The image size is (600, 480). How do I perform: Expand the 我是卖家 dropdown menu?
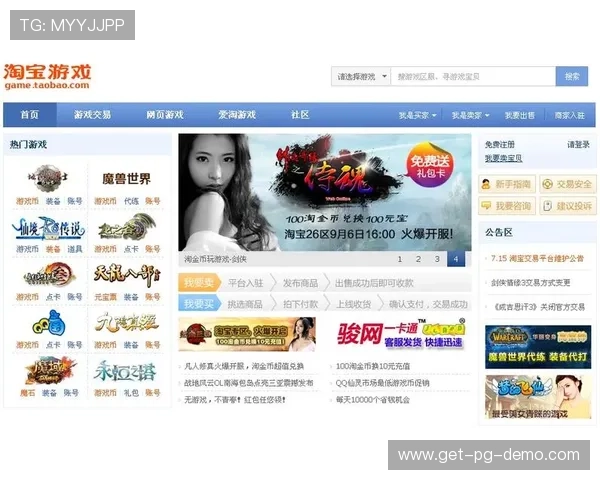[470, 115]
